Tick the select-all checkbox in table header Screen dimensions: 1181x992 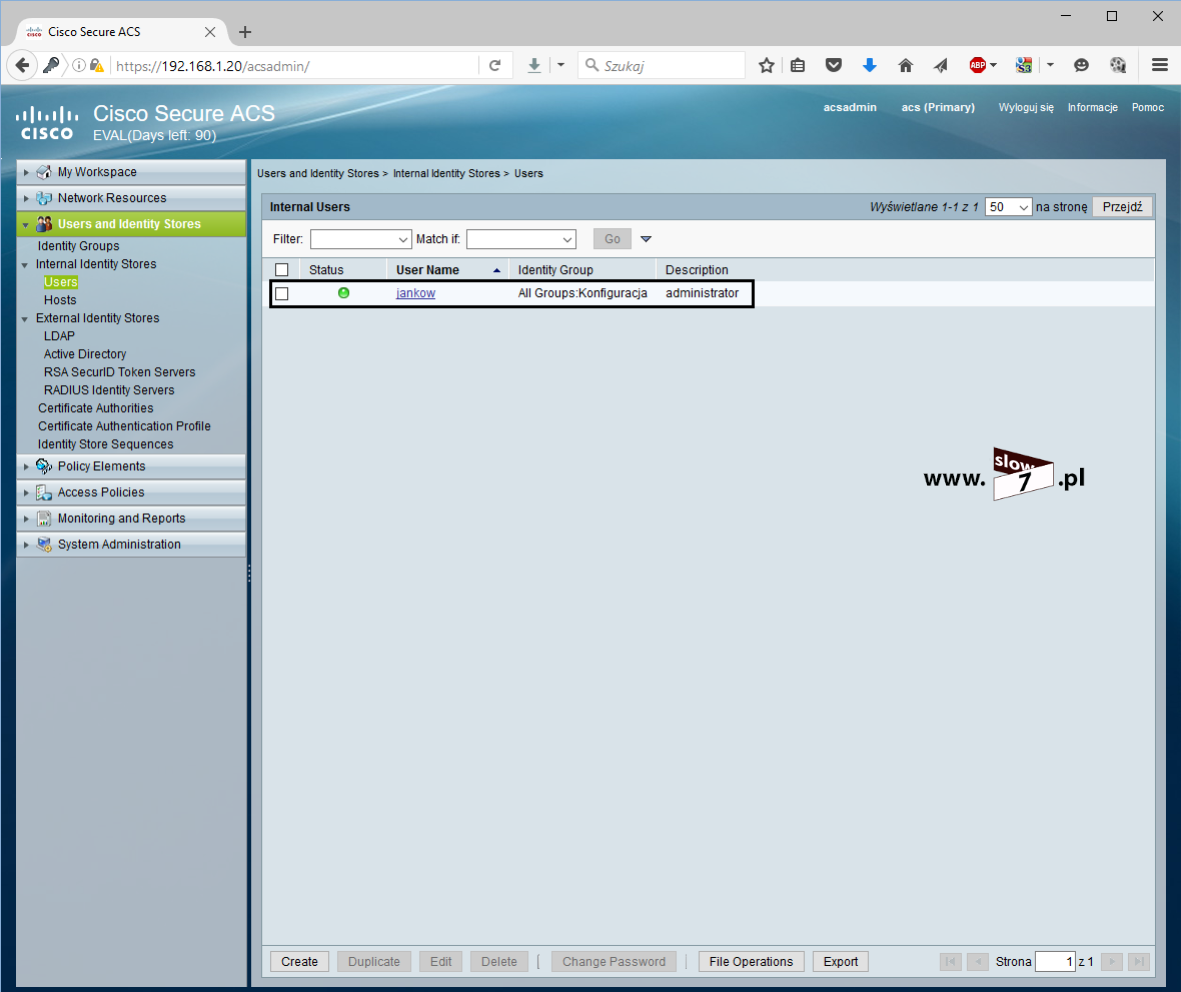coord(282,270)
